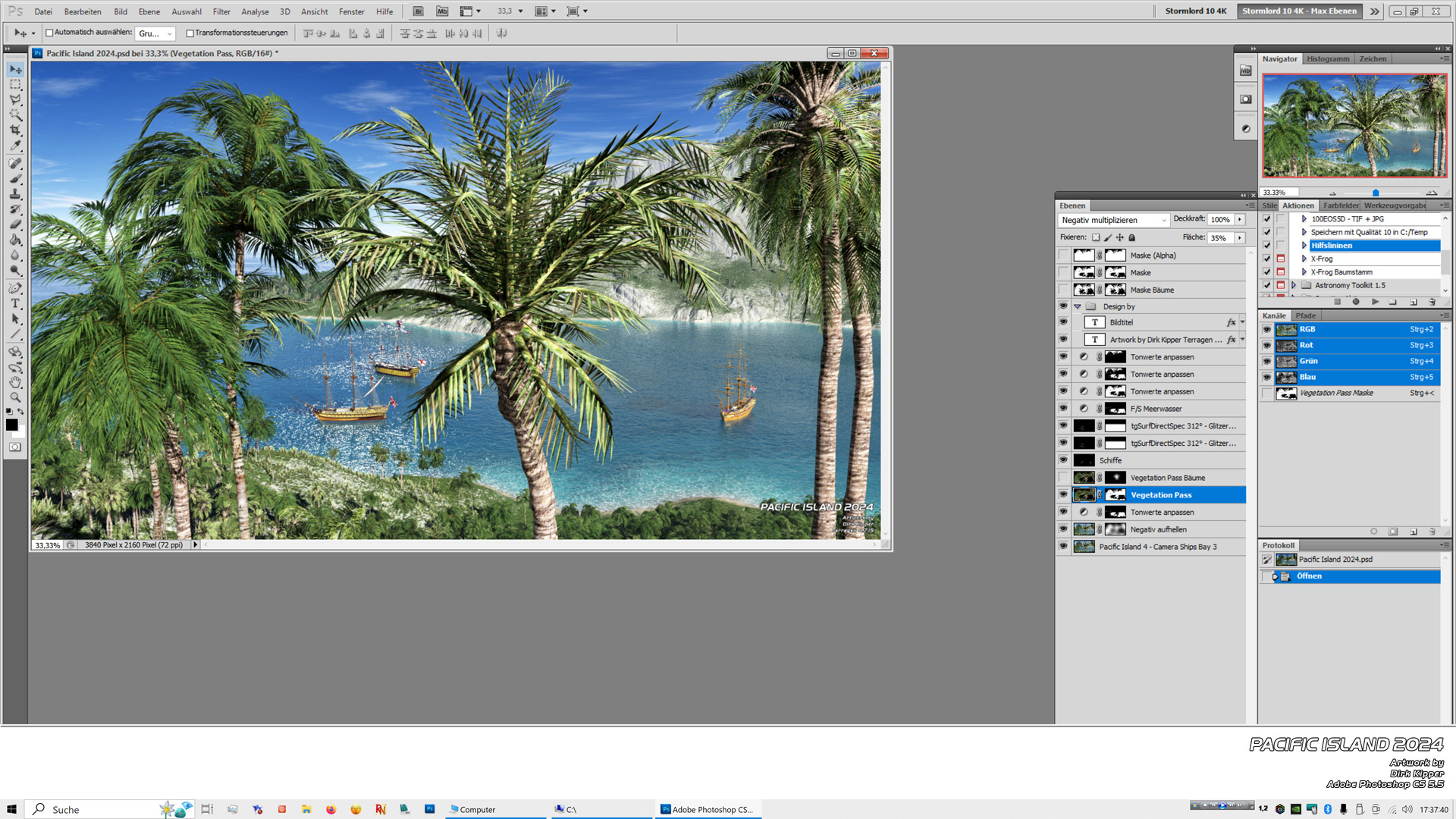Uncheck the X-Frog action checkbox
1456x819 pixels.
click(x=1266, y=259)
